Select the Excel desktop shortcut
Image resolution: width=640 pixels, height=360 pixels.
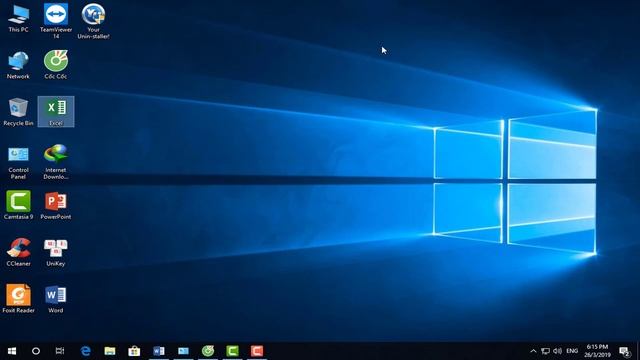[56, 112]
